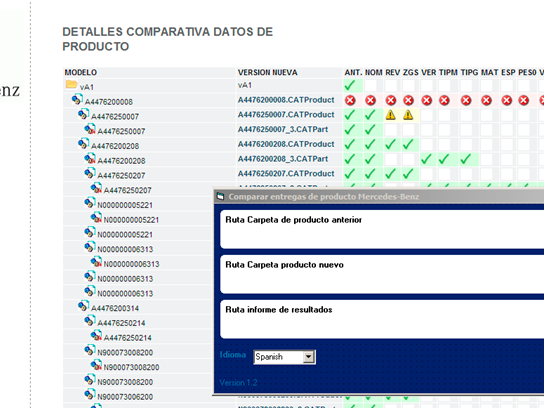Select the Spanish language combo box
544x408 pixels.
(284, 357)
